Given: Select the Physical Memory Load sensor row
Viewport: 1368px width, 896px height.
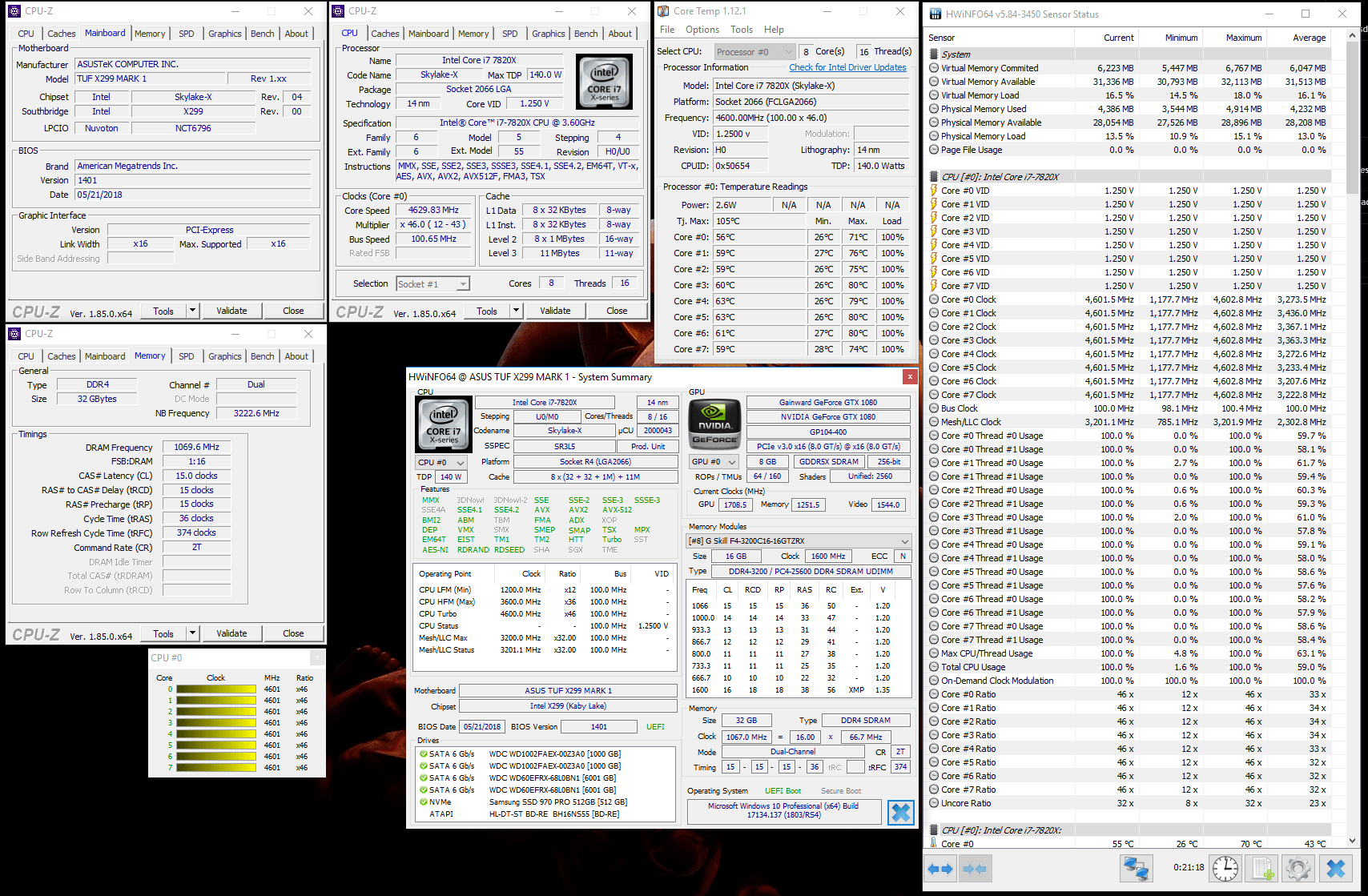Looking at the screenshot, I should [1128, 136].
